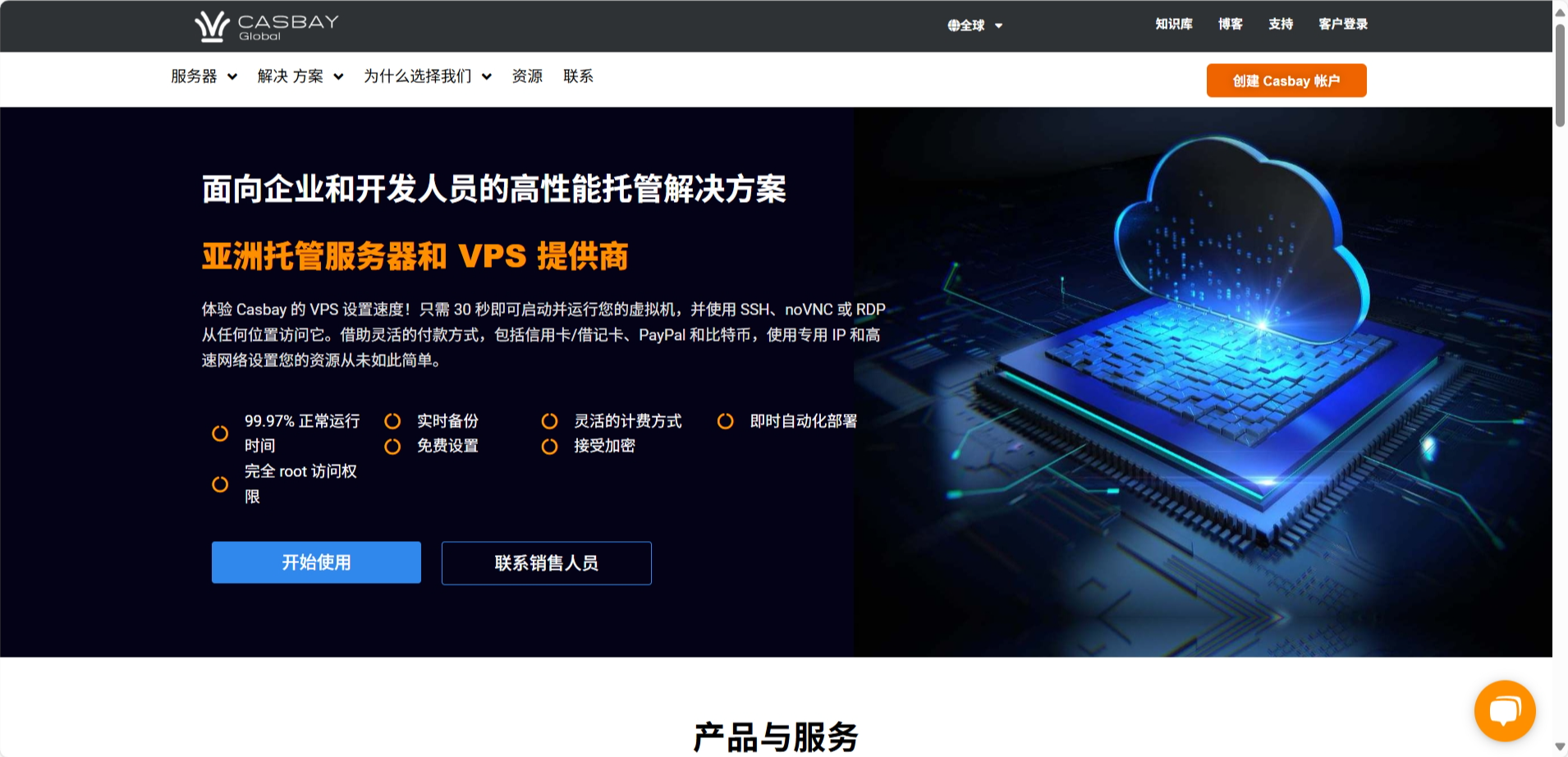Click the Casbay Global logo
Image resolution: width=1568 pixels, height=757 pixels.
267,26
